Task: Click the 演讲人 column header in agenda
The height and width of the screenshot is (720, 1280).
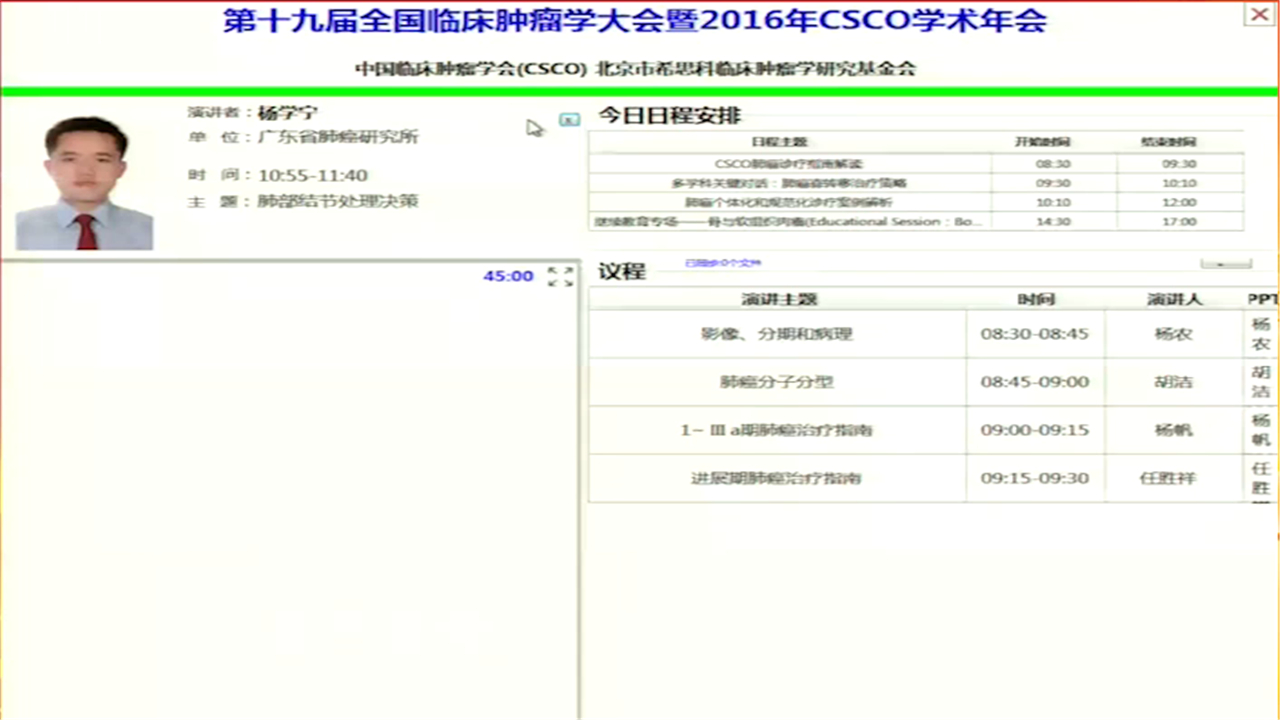Action: tap(1174, 299)
